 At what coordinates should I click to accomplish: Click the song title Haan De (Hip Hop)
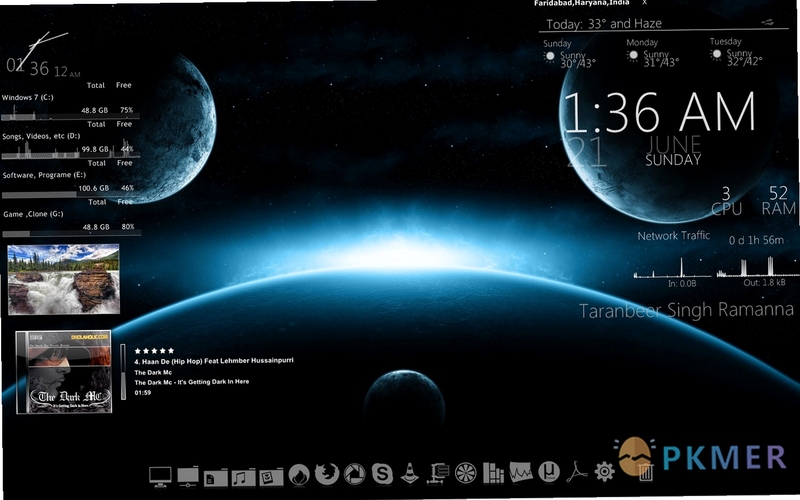214,361
